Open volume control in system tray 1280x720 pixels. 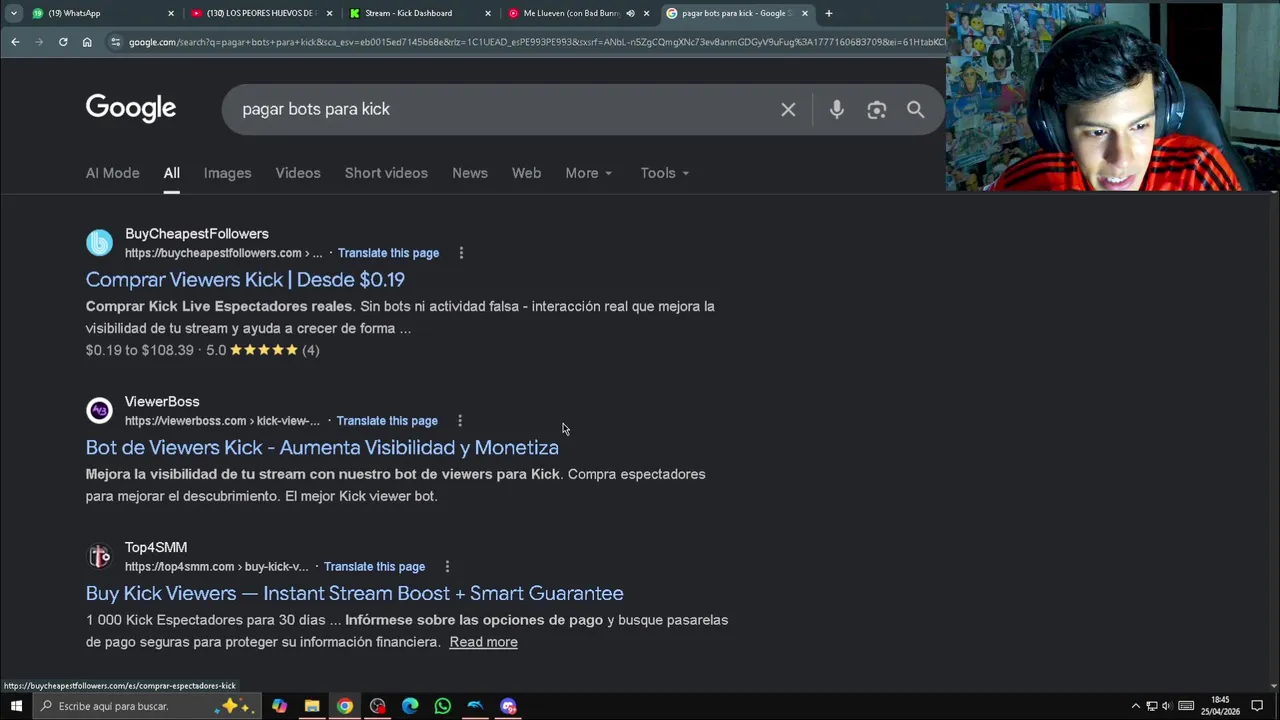tap(1167, 706)
